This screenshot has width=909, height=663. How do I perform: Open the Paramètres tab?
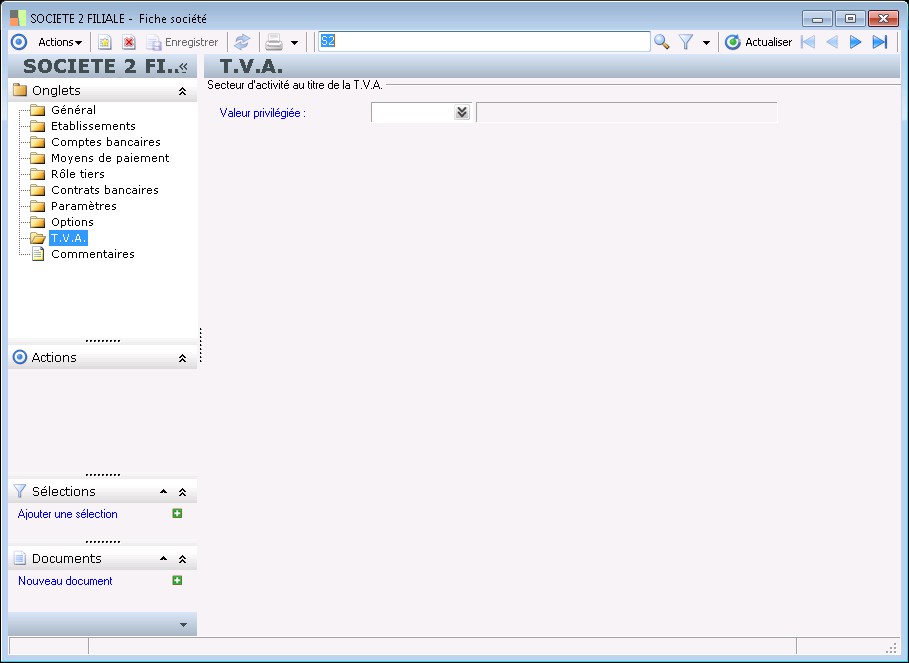[x=83, y=206]
